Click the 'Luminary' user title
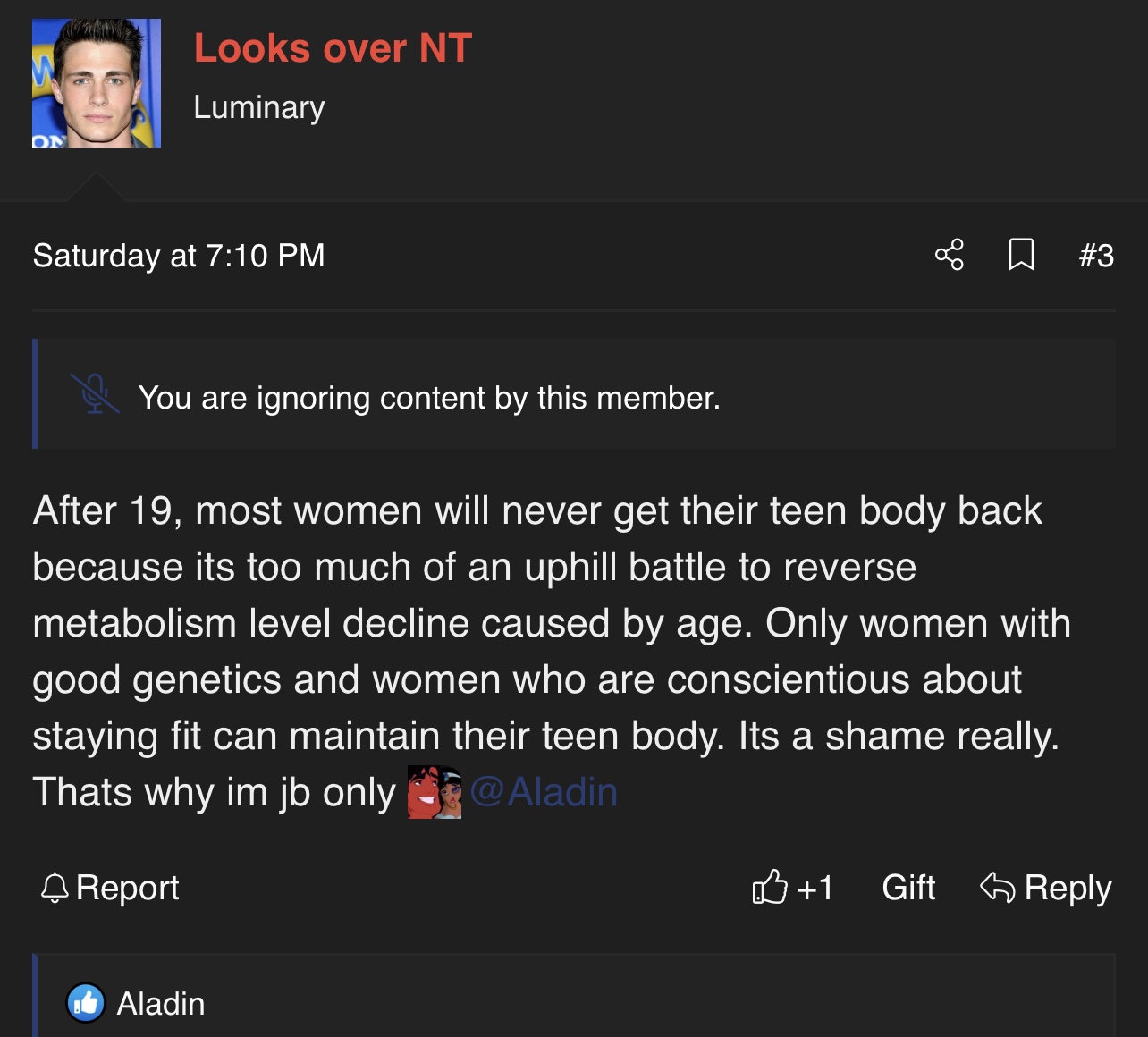This screenshot has height=1037, width=1148. click(x=259, y=107)
